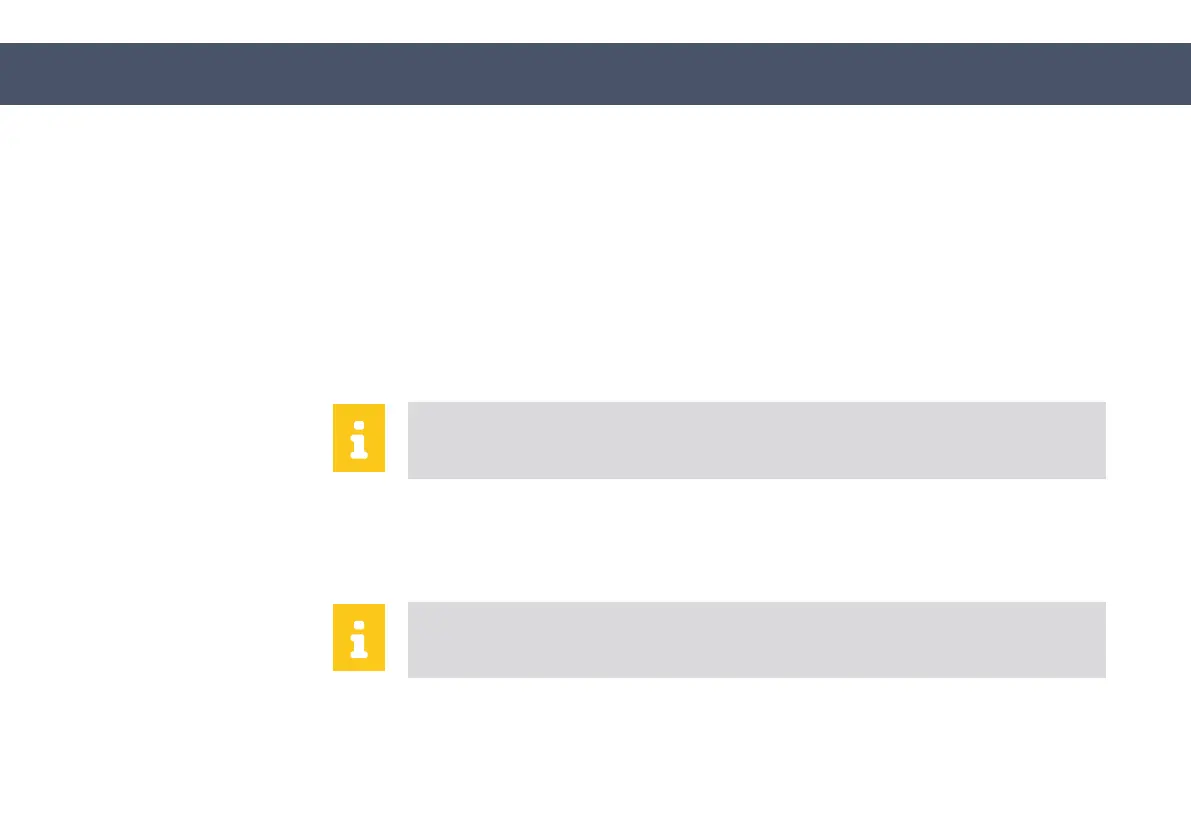Open the info icon beside the top gray note
Image resolution: width=1191 pixels, height=839 pixels.
click(358, 439)
